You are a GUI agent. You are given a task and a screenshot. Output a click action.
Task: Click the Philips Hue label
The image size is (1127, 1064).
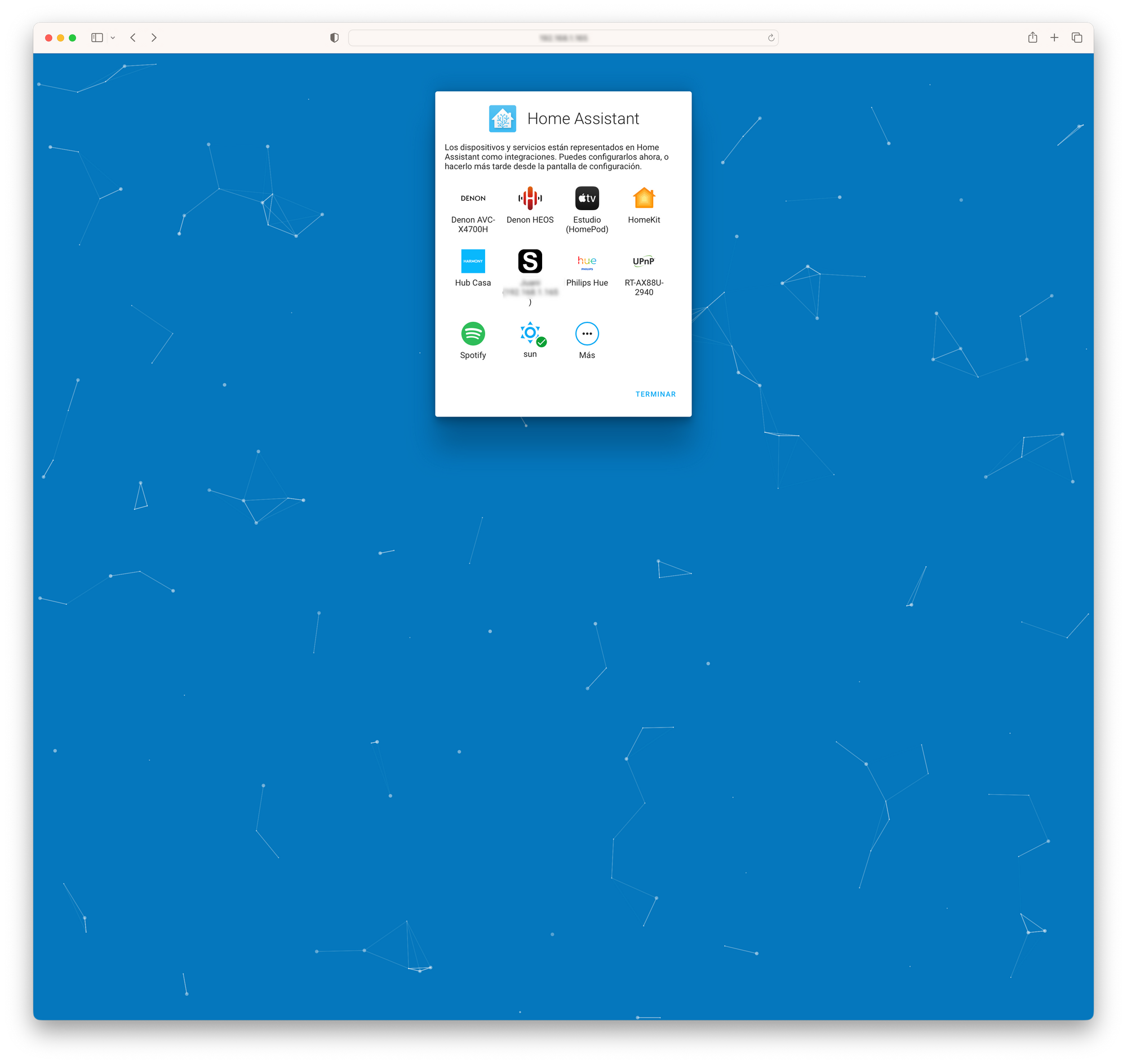587,282
